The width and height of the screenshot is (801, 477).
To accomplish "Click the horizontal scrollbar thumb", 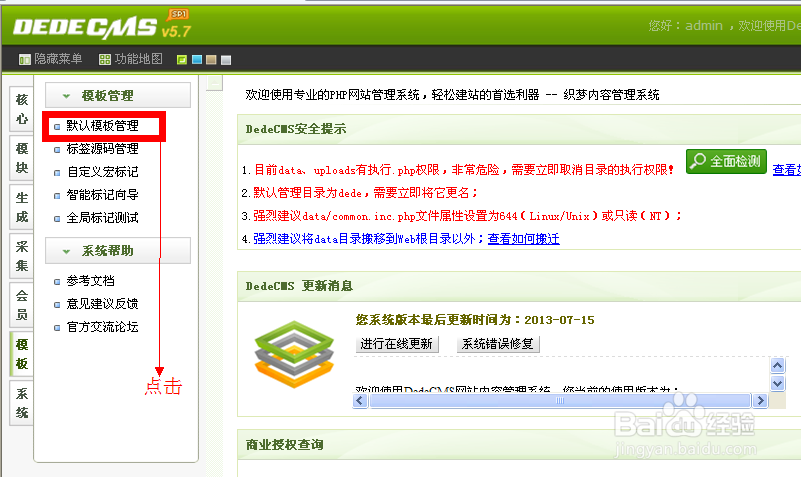I will tap(560, 401).
